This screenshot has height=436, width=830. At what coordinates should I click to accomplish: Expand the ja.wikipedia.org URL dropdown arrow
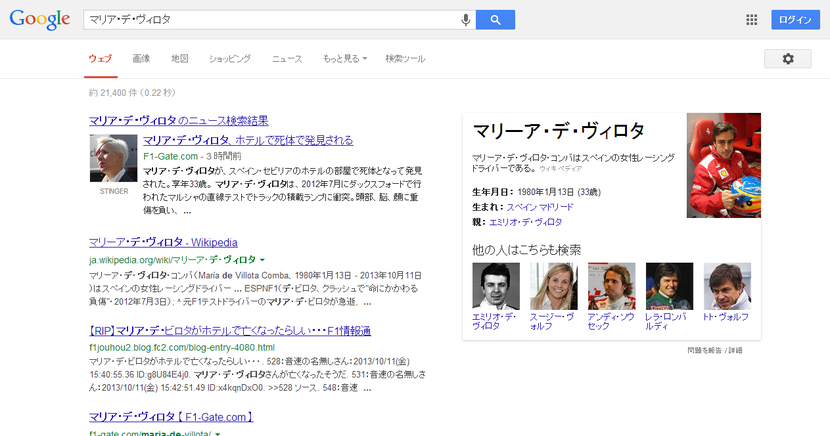click(x=263, y=260)
